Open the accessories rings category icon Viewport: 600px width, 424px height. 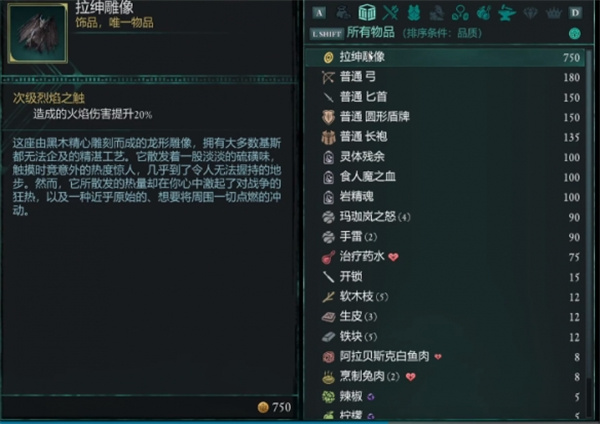tap(460, 13)
